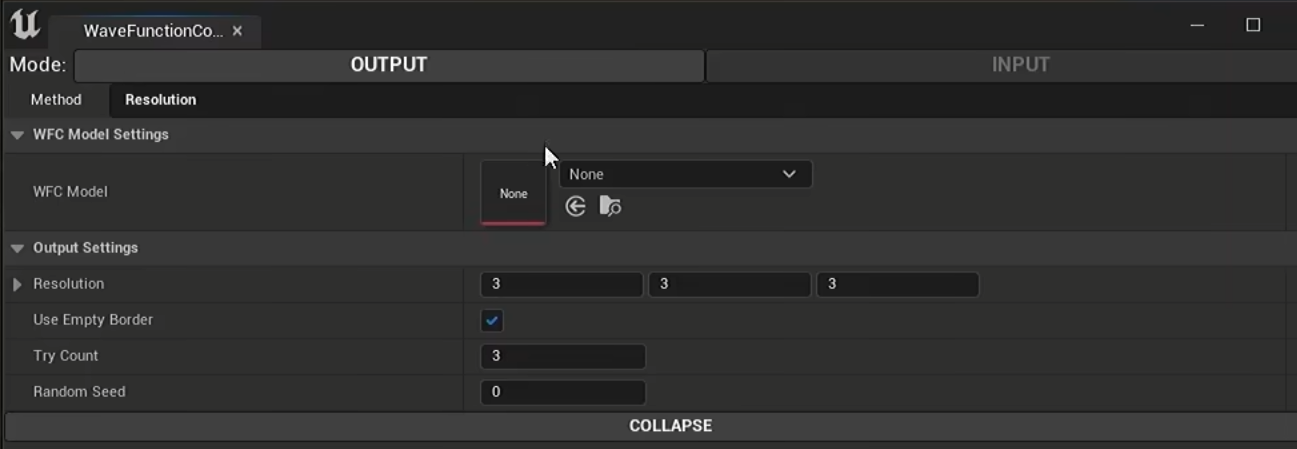Minimize the window
The height and width of the screenshot is (449, 1297).
(1197, 25)
